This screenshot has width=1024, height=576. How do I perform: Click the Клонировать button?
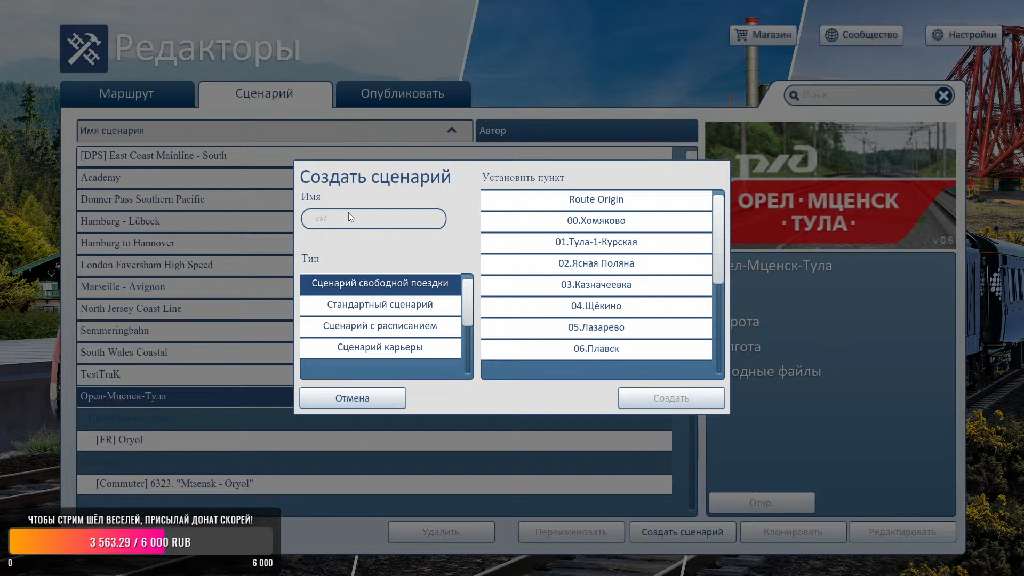click(793, 532)
